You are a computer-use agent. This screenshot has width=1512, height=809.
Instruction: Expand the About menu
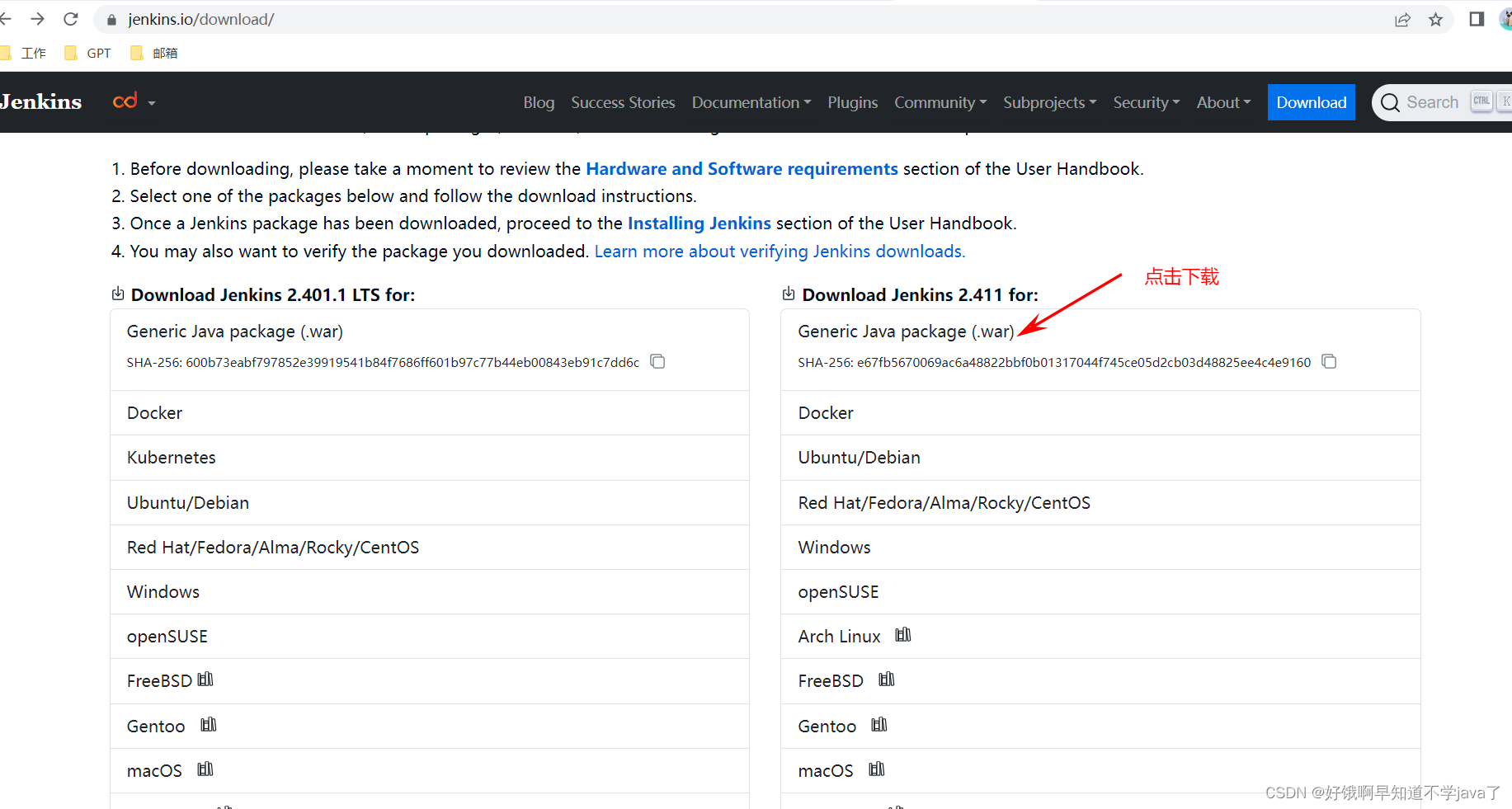pyautogui.click(x=1224, y=102)
